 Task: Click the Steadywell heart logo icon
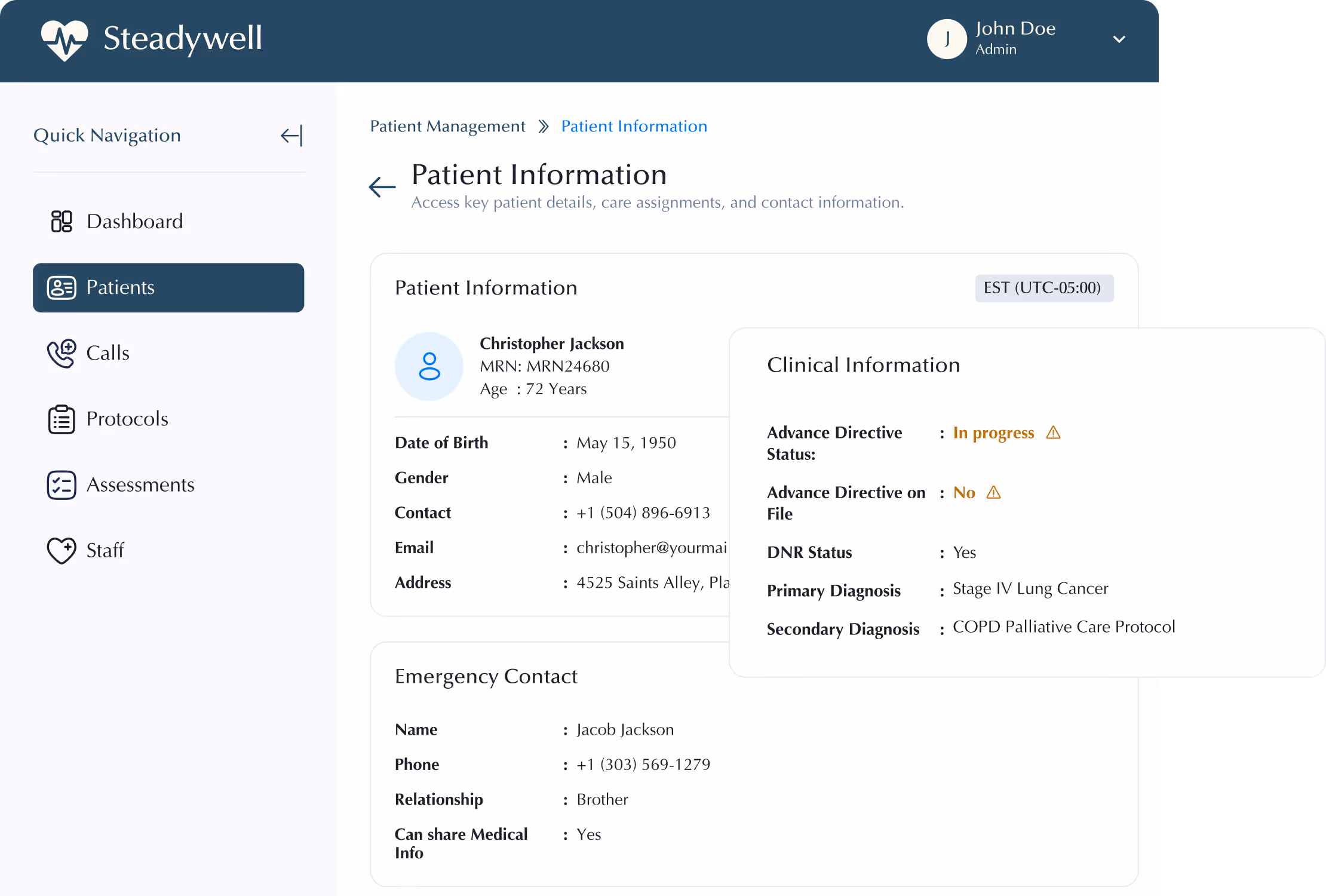point(65,39)
